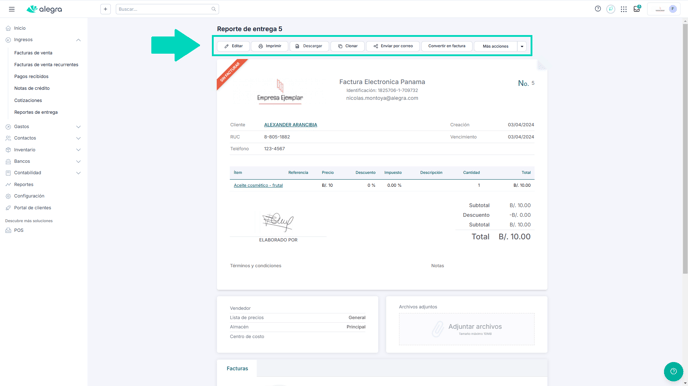Viewport: 688px width, 386px height.
Task: Expand the Inventario section
Action: (78, 150)
